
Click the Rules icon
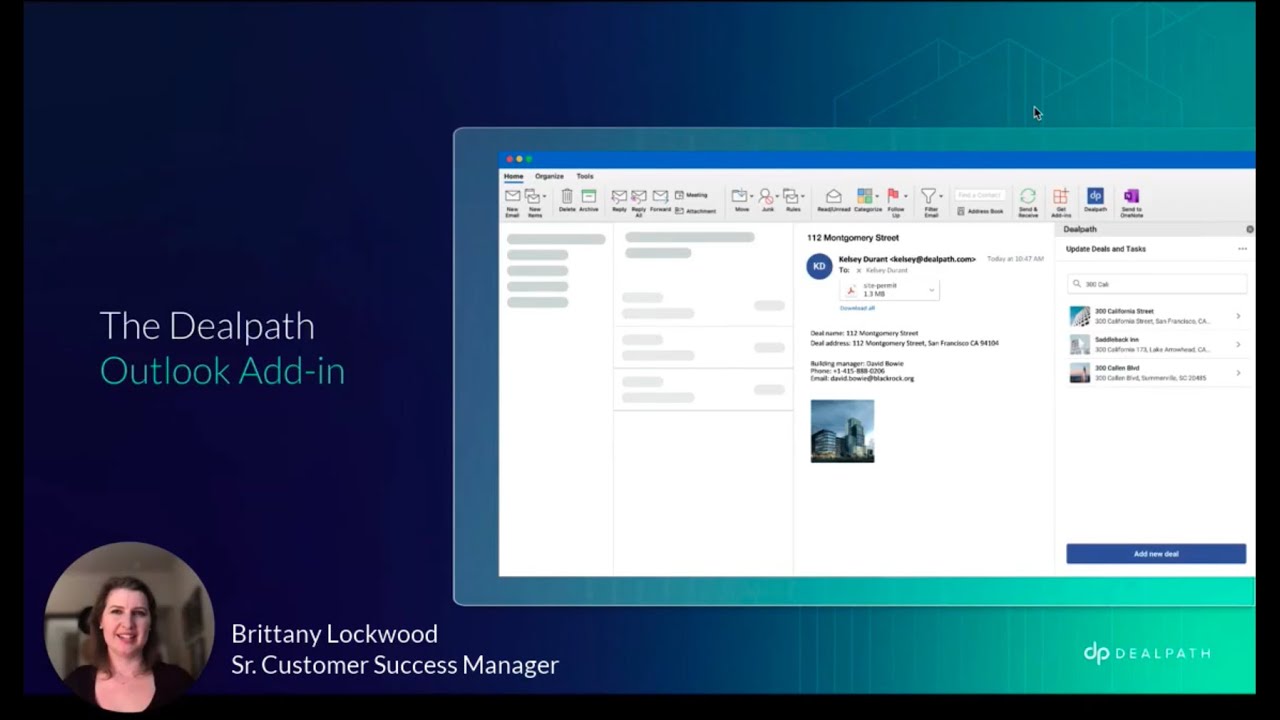click(790, 196)
